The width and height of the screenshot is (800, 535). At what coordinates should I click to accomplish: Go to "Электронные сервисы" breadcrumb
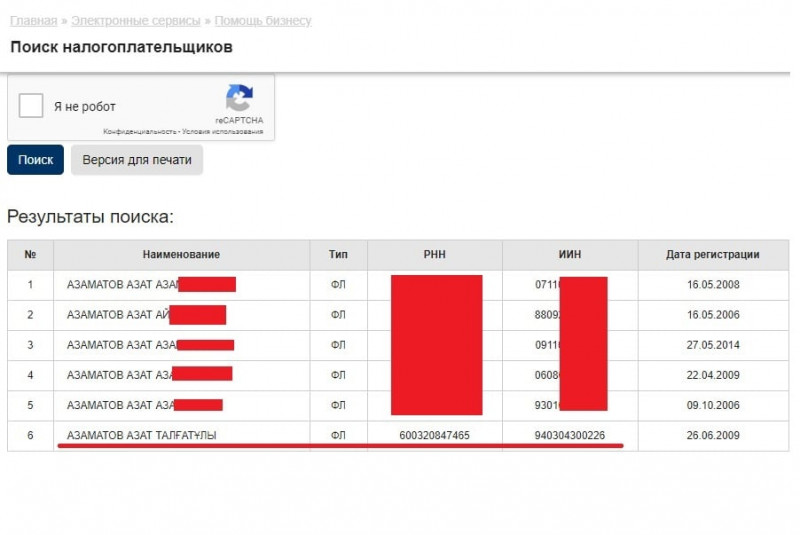tap(136, 21)
